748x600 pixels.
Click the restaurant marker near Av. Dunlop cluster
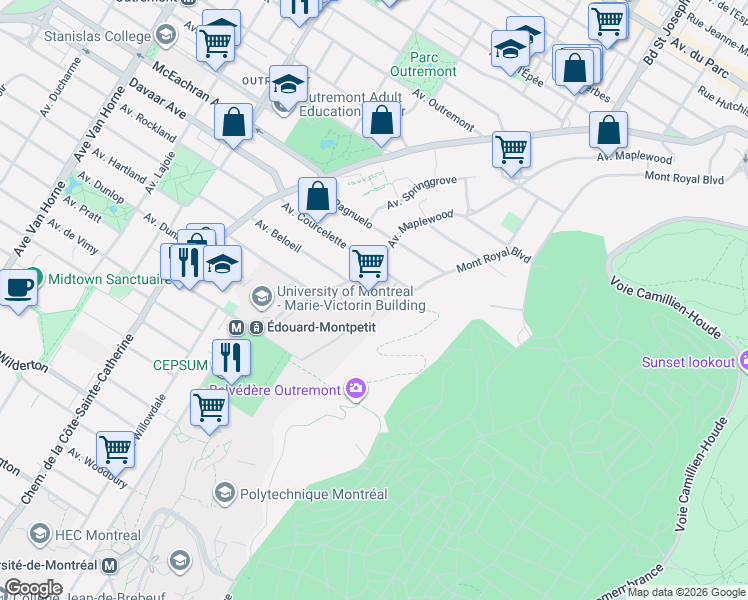(188, 265)
